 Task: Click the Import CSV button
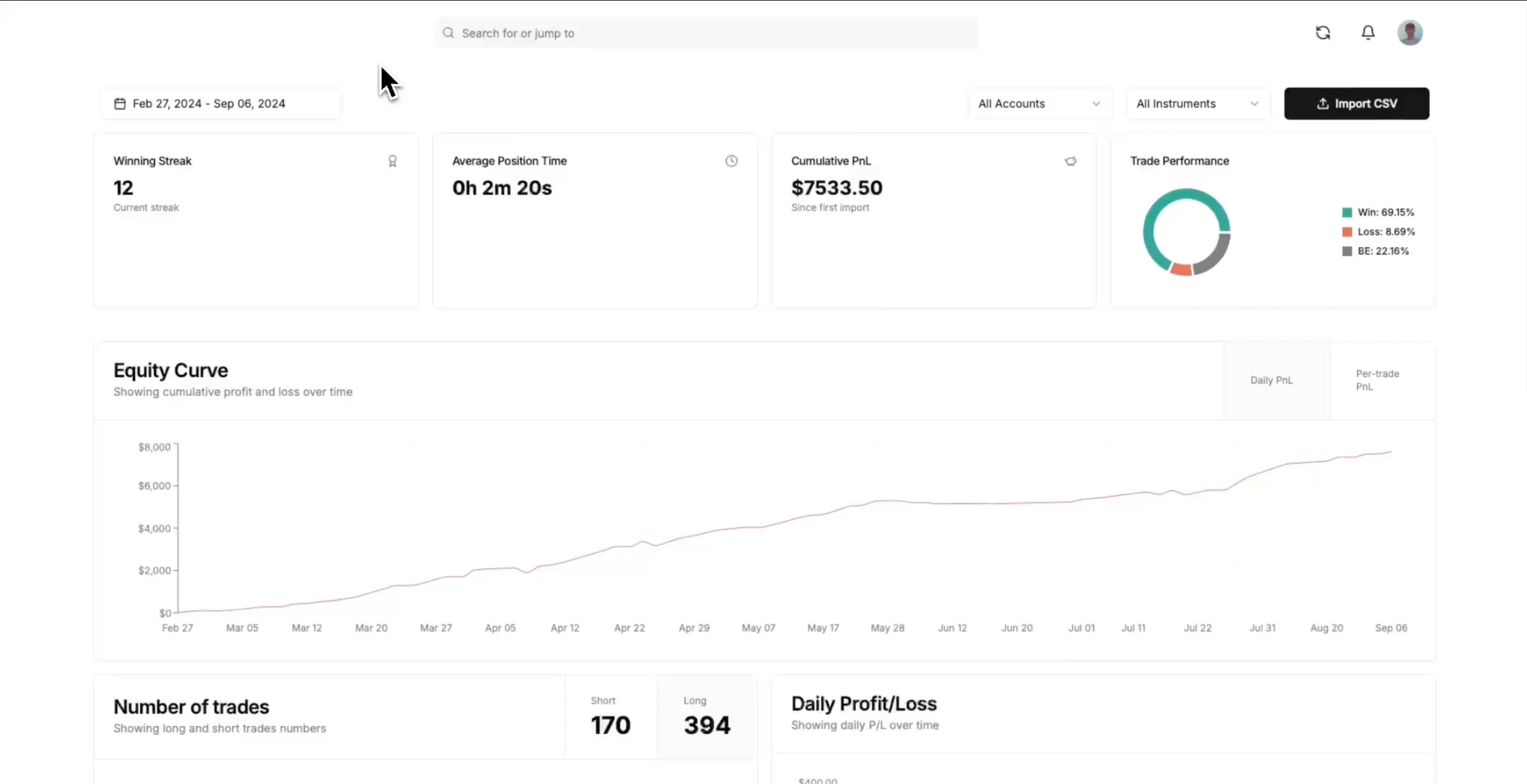tap(1356, 104)
